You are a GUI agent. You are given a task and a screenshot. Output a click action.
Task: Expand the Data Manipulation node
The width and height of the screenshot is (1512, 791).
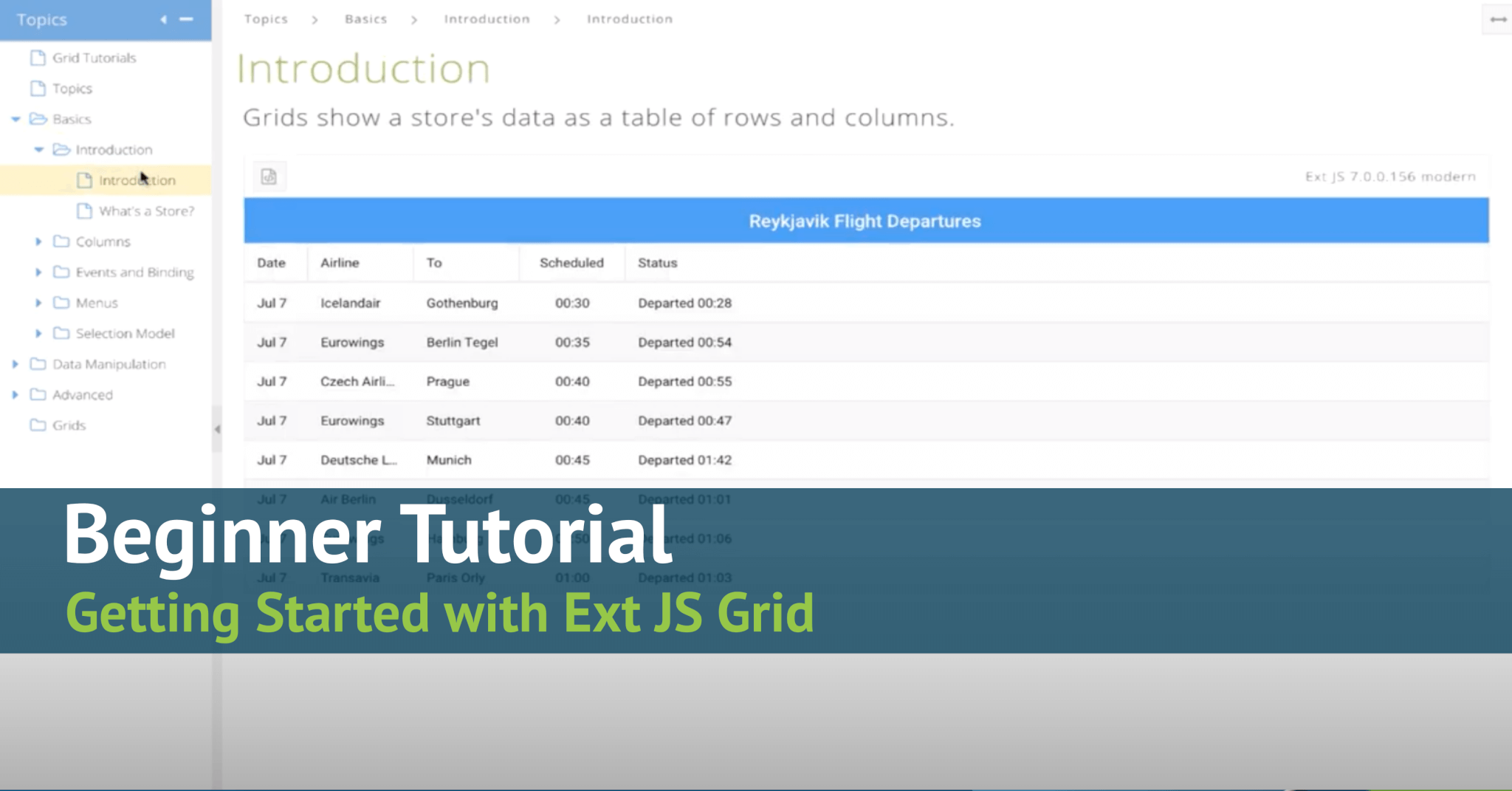(15, 364)
